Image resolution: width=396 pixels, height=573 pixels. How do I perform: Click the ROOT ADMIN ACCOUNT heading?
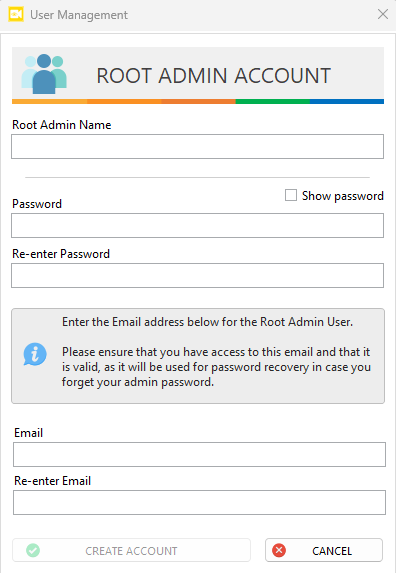pyautogui.click(x=213, y=76)
